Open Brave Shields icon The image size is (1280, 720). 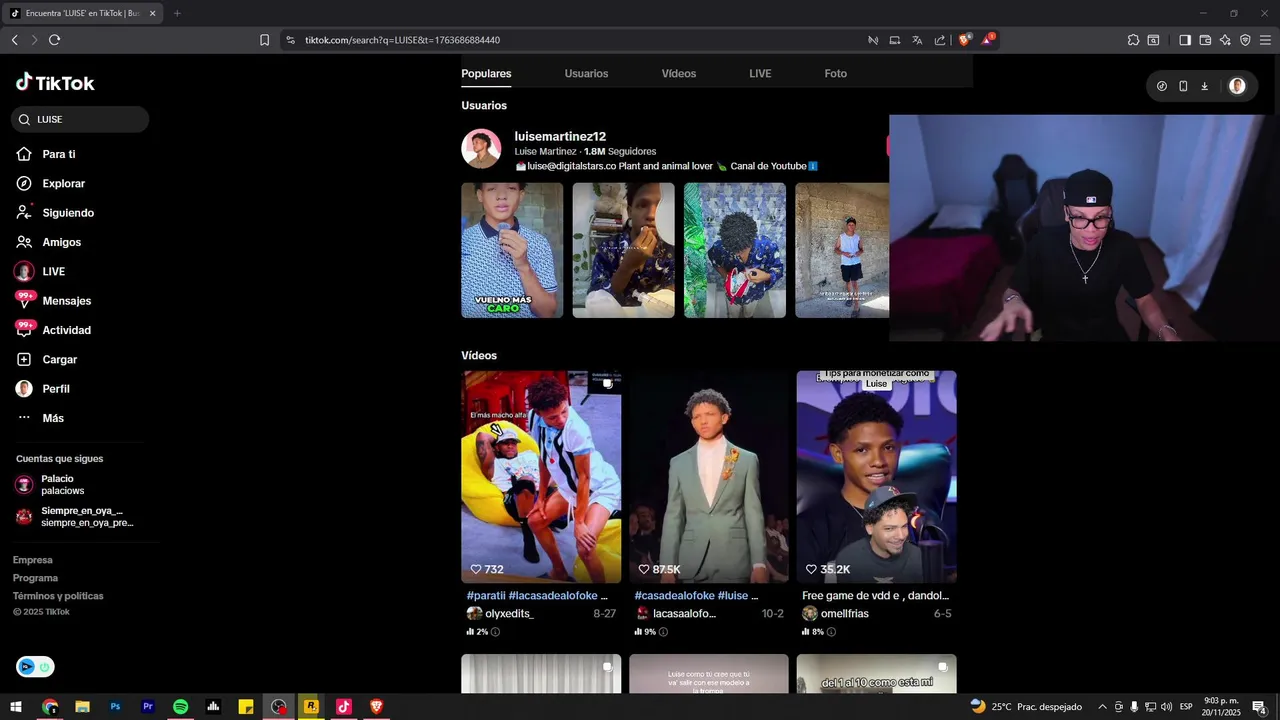(x=964, y=40)
